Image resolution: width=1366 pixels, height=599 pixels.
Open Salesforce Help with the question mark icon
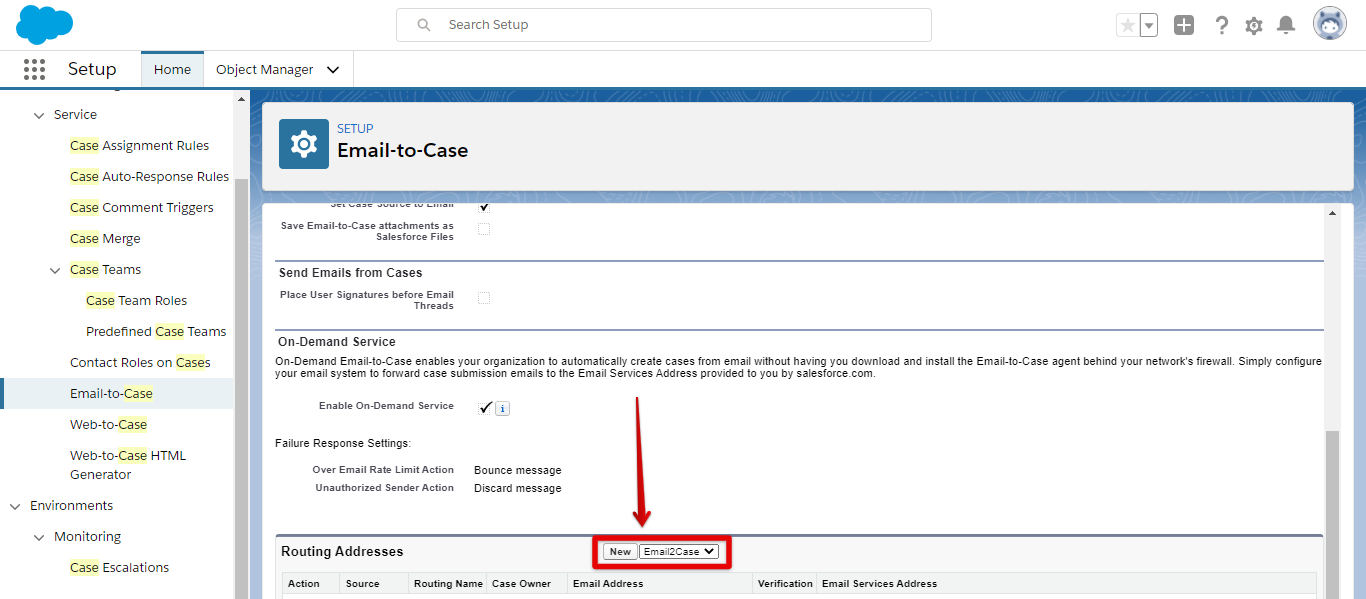1222,24
